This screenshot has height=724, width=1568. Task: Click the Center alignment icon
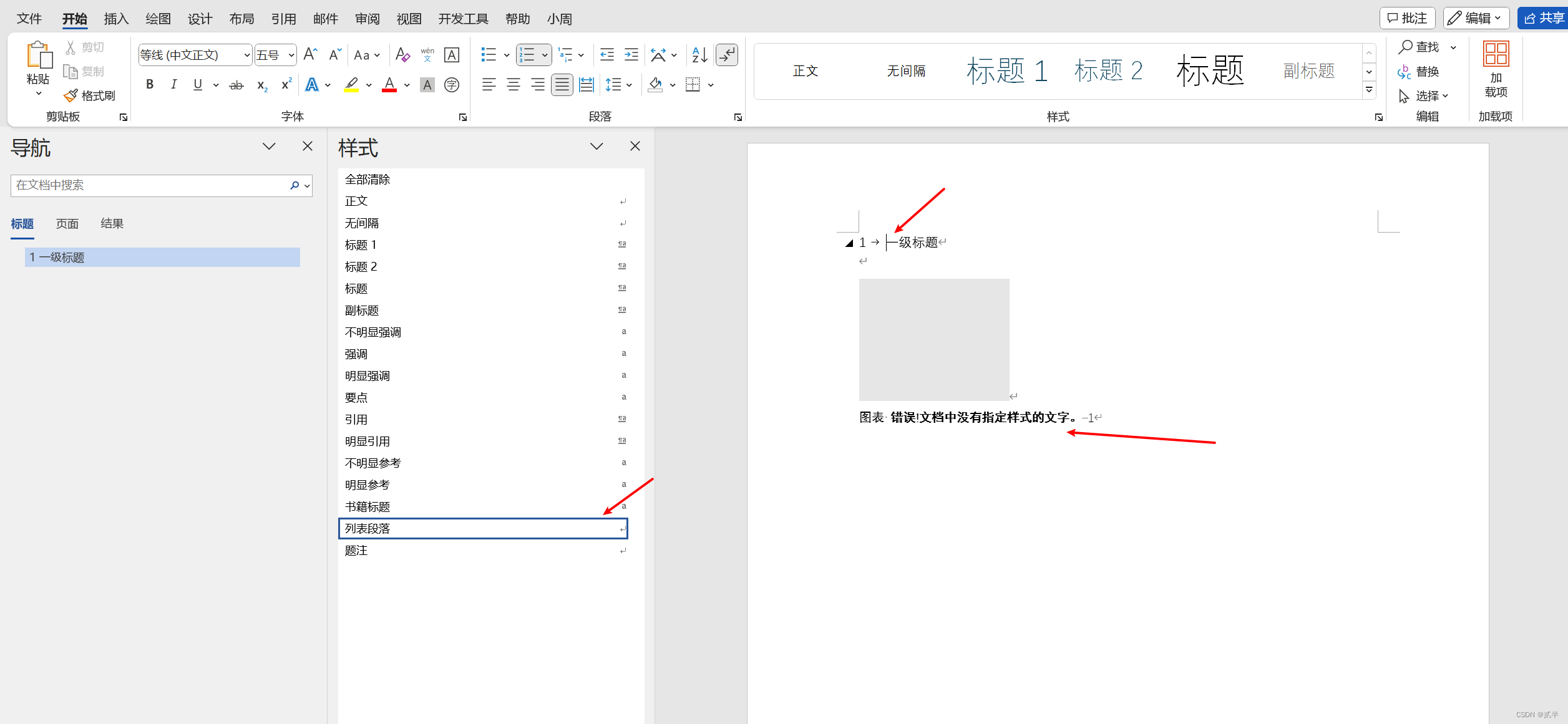pos(513,85)
